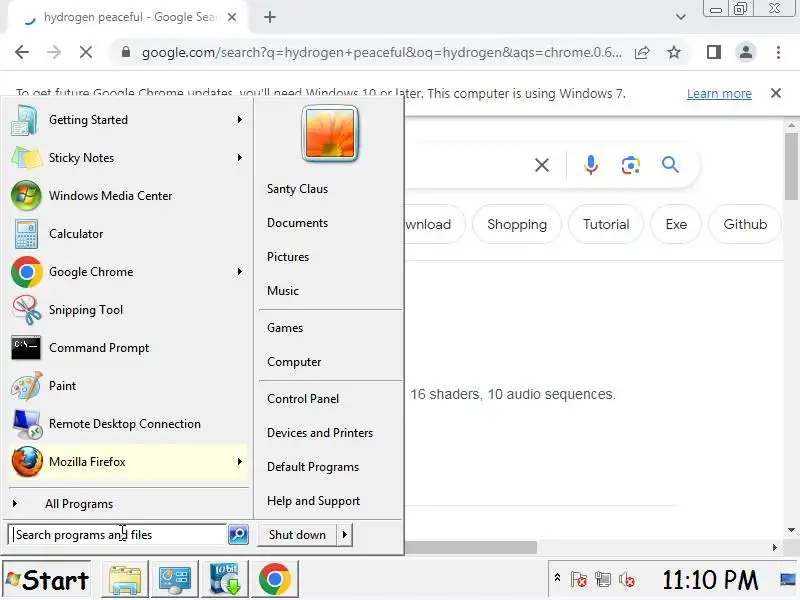The height and width of the screenshot is (600, 800).
Task: Click the Google search magnifier icon
Action: 670,165
